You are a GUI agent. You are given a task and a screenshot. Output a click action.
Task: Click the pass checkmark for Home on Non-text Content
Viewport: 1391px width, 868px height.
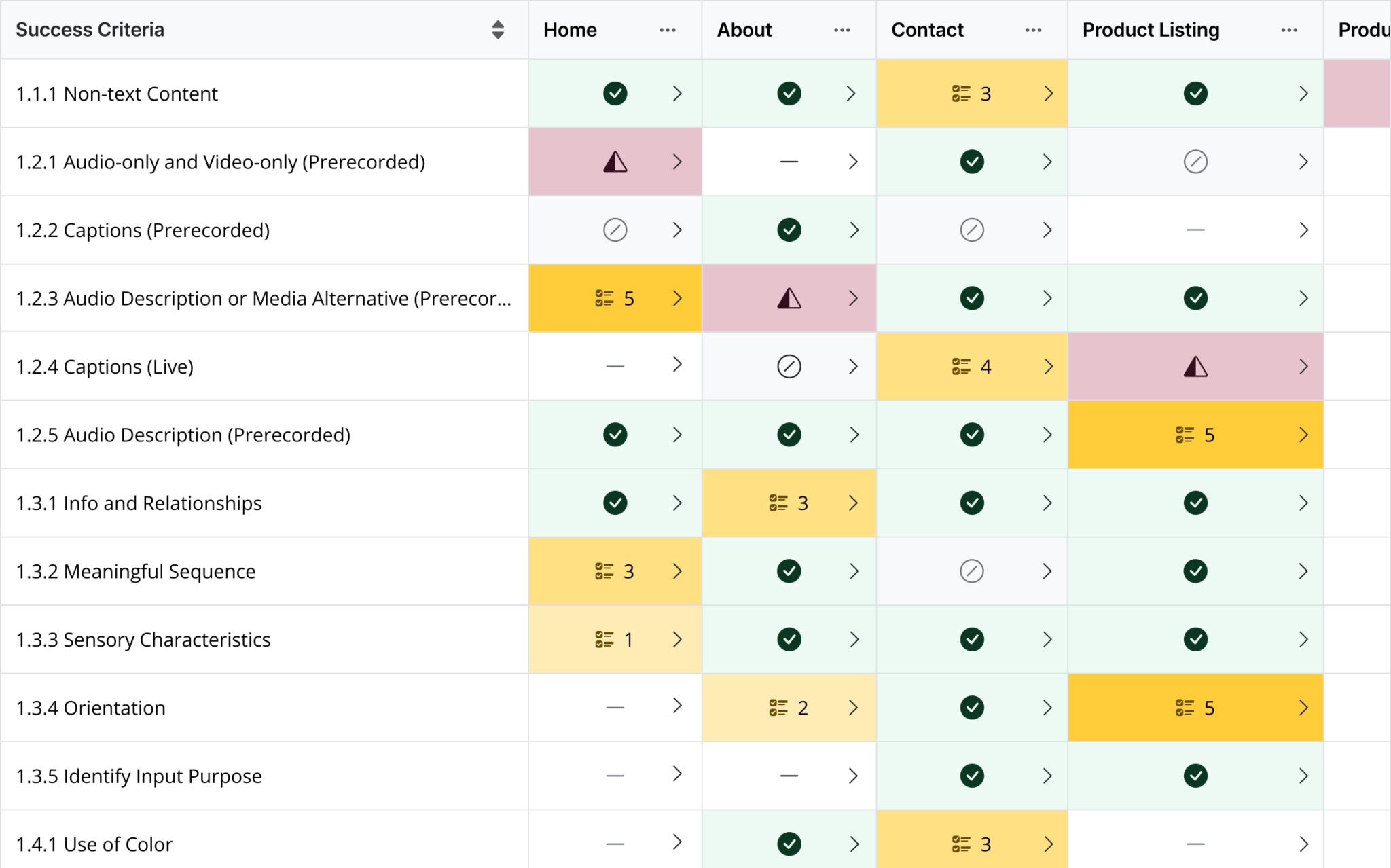coord(615,94)
